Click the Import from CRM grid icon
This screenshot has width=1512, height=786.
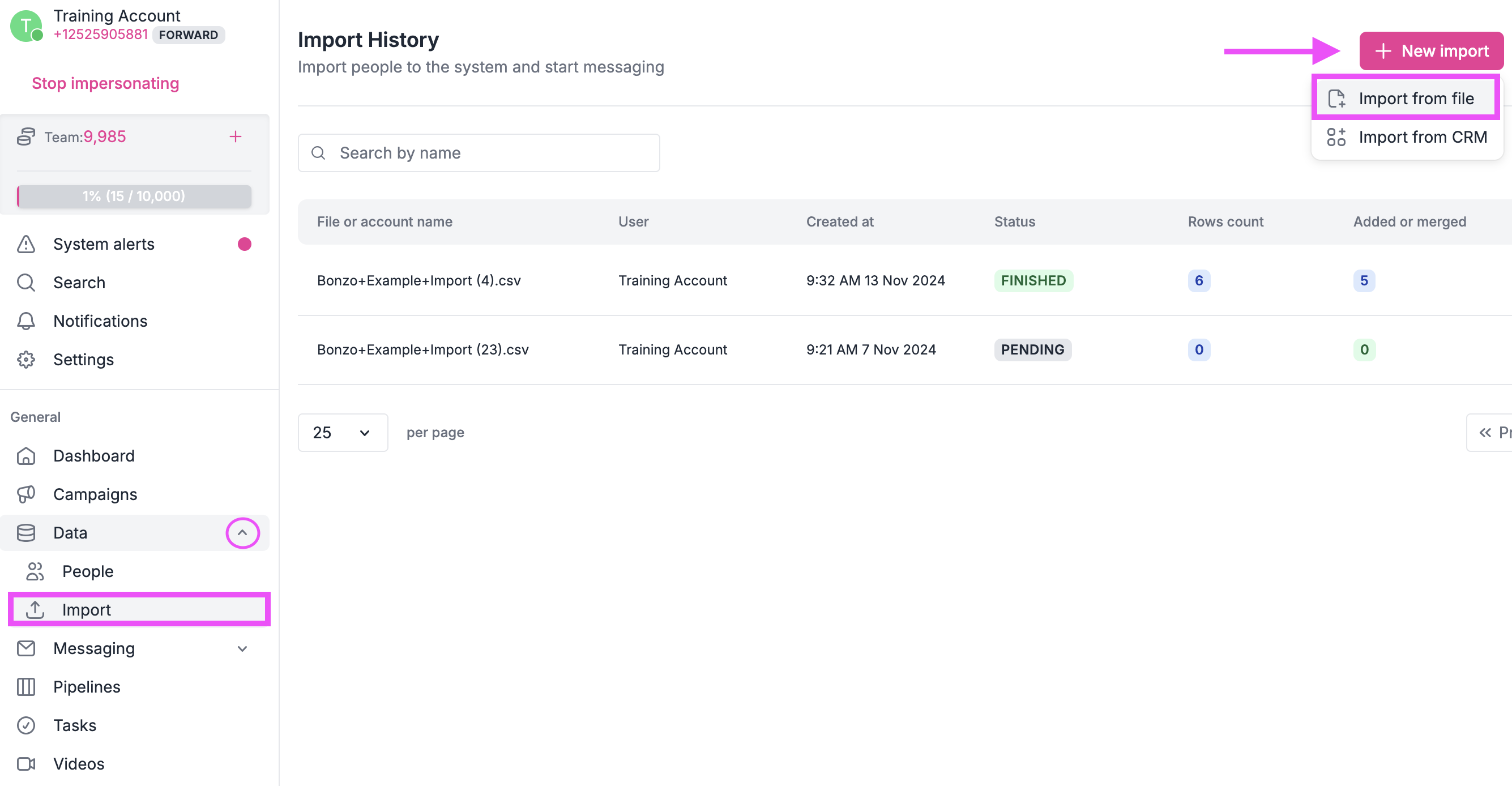click(x=1336, y=137)
